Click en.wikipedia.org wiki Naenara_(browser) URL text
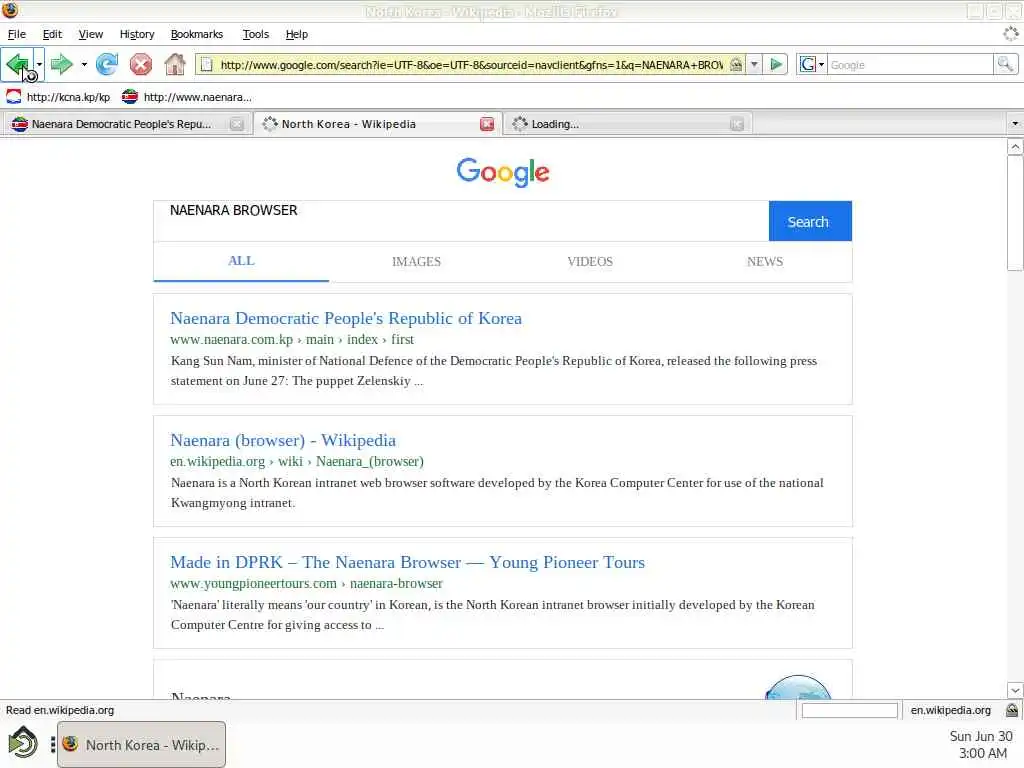 (296, 461)
